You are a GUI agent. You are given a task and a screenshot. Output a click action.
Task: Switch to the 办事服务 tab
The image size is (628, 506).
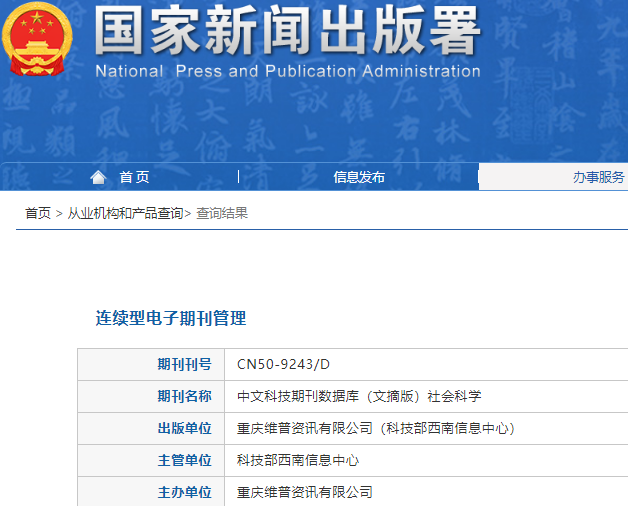coord(598,177)
